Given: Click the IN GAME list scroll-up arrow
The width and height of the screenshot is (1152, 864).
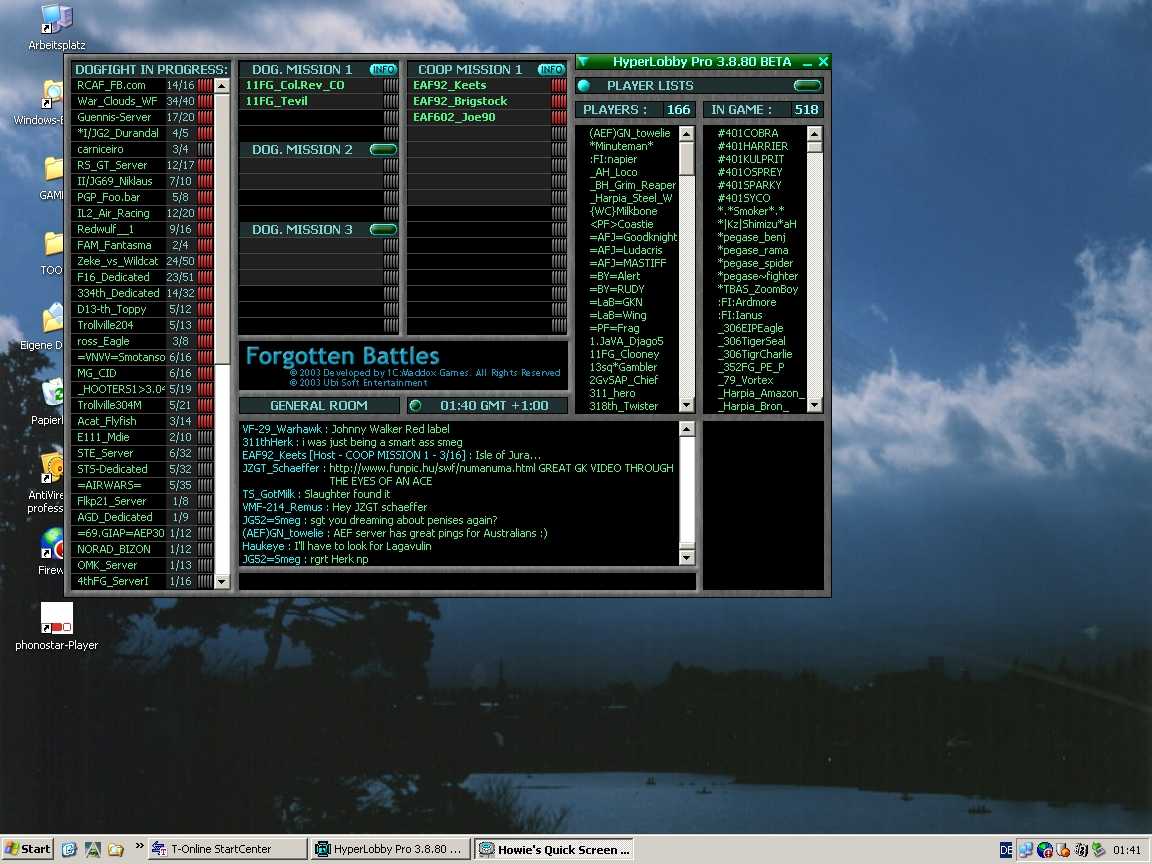Looking at the screenshot, I should tap(814, 133).
